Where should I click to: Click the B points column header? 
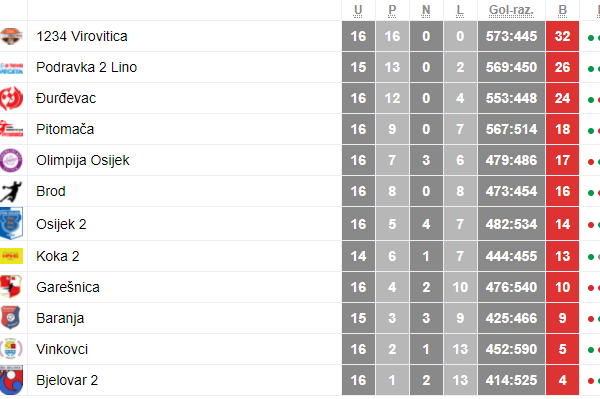(x=562, y=10)
